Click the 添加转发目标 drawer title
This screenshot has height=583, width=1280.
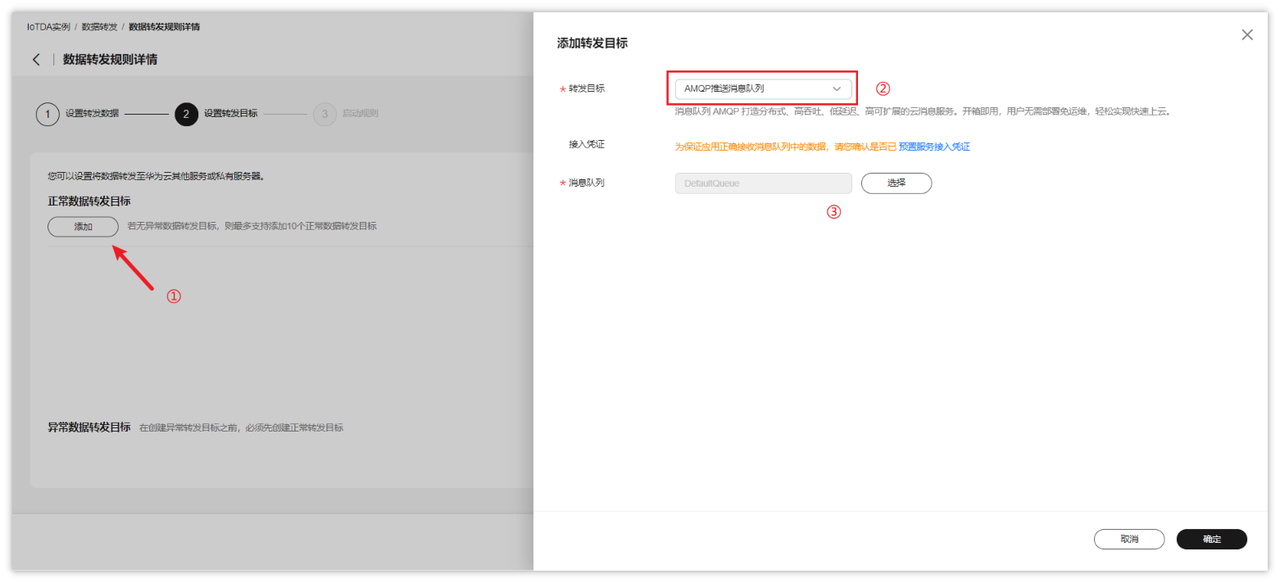tap(592, 43)
